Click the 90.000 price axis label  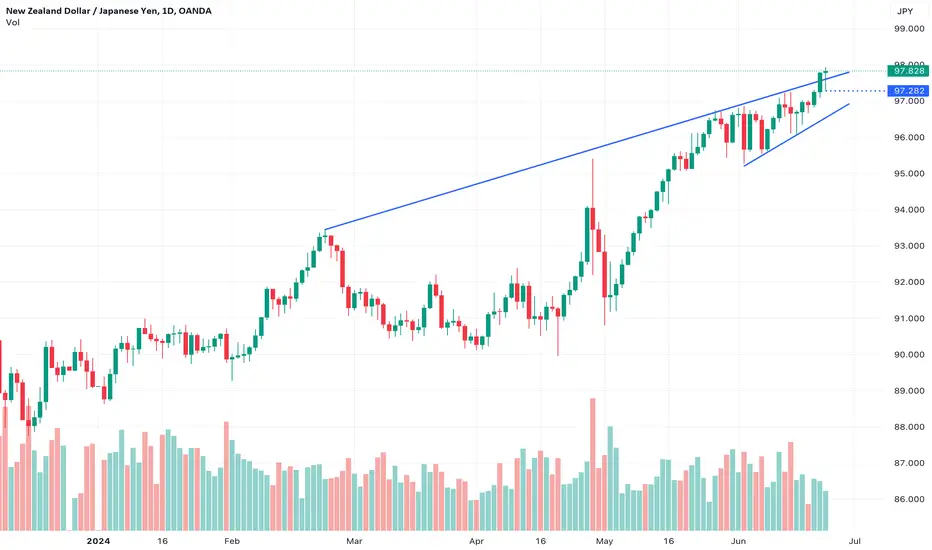coord(909,354)
